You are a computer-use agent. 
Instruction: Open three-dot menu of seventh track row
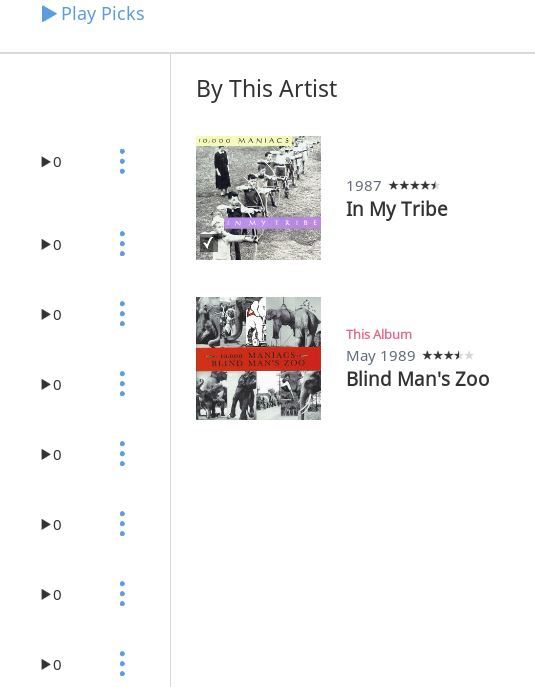pos(122,594)
